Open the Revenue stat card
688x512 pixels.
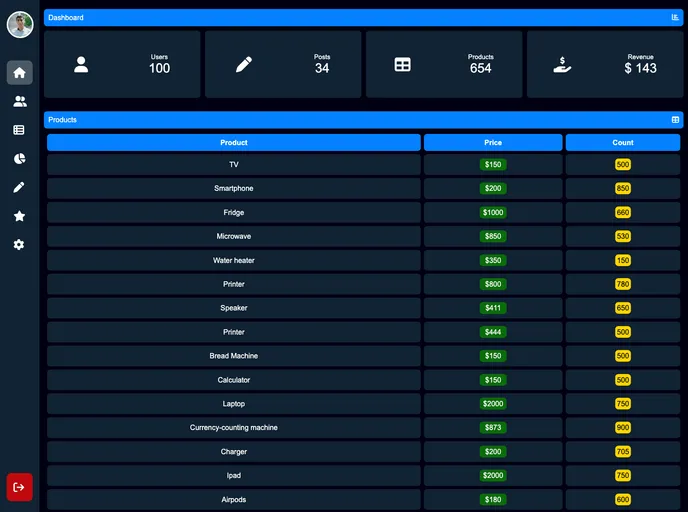[x=604, y=64]
